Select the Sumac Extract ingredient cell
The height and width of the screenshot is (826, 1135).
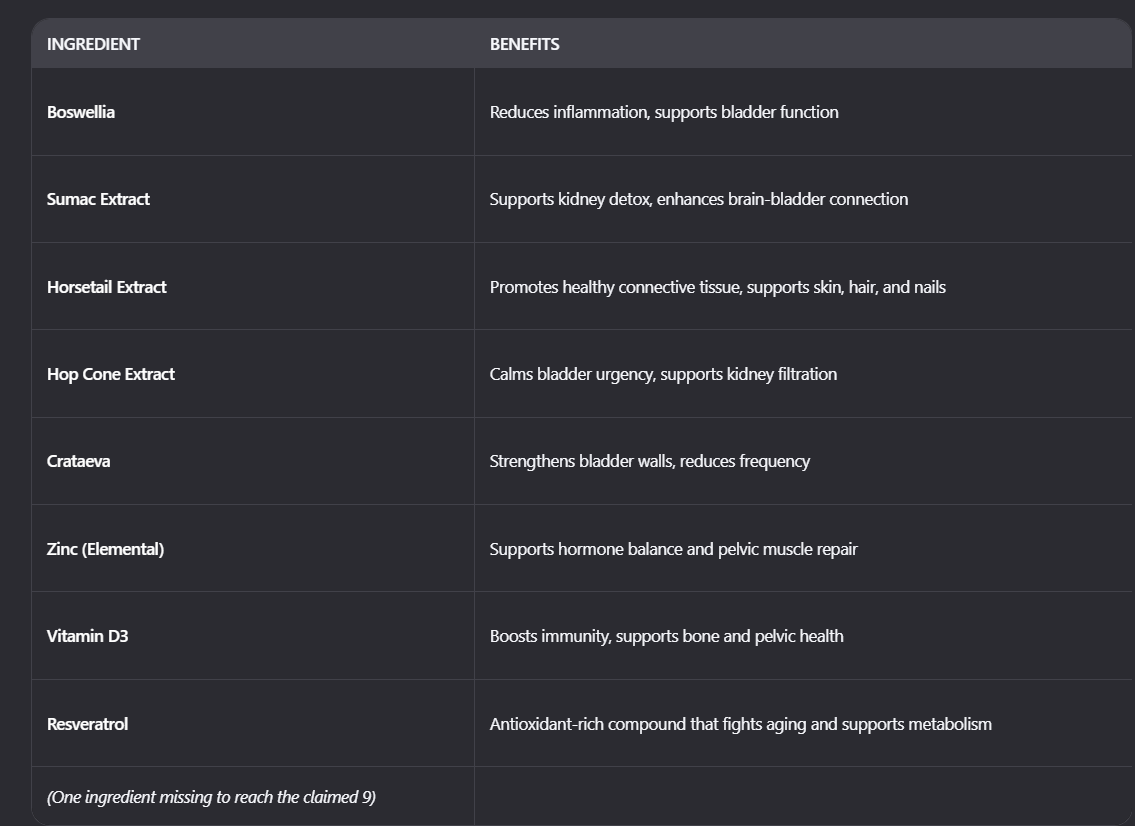[x=98, y=199]
